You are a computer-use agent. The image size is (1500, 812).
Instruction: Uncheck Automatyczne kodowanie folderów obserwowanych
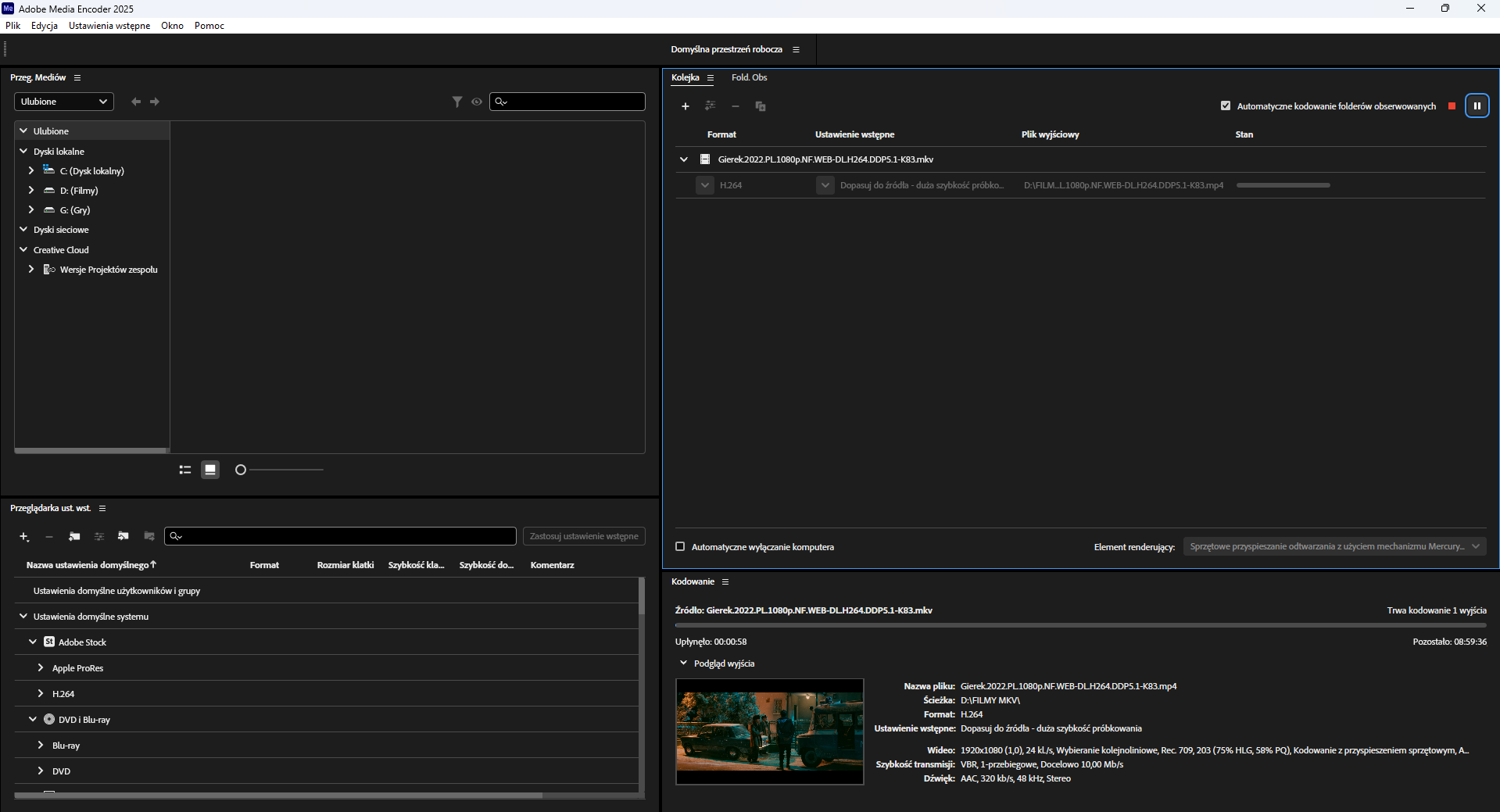coord(1226,106)
